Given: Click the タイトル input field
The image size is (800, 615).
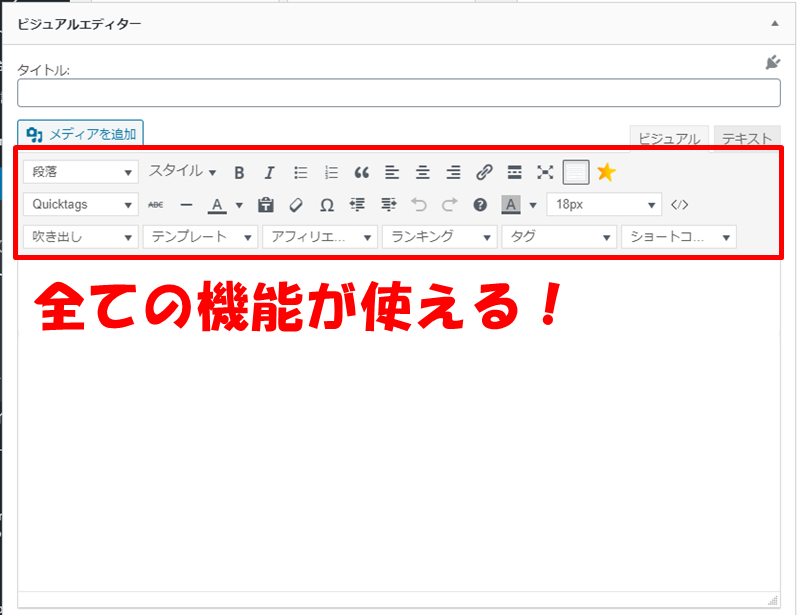Looking at the screenshot, I should coord(398,93).
